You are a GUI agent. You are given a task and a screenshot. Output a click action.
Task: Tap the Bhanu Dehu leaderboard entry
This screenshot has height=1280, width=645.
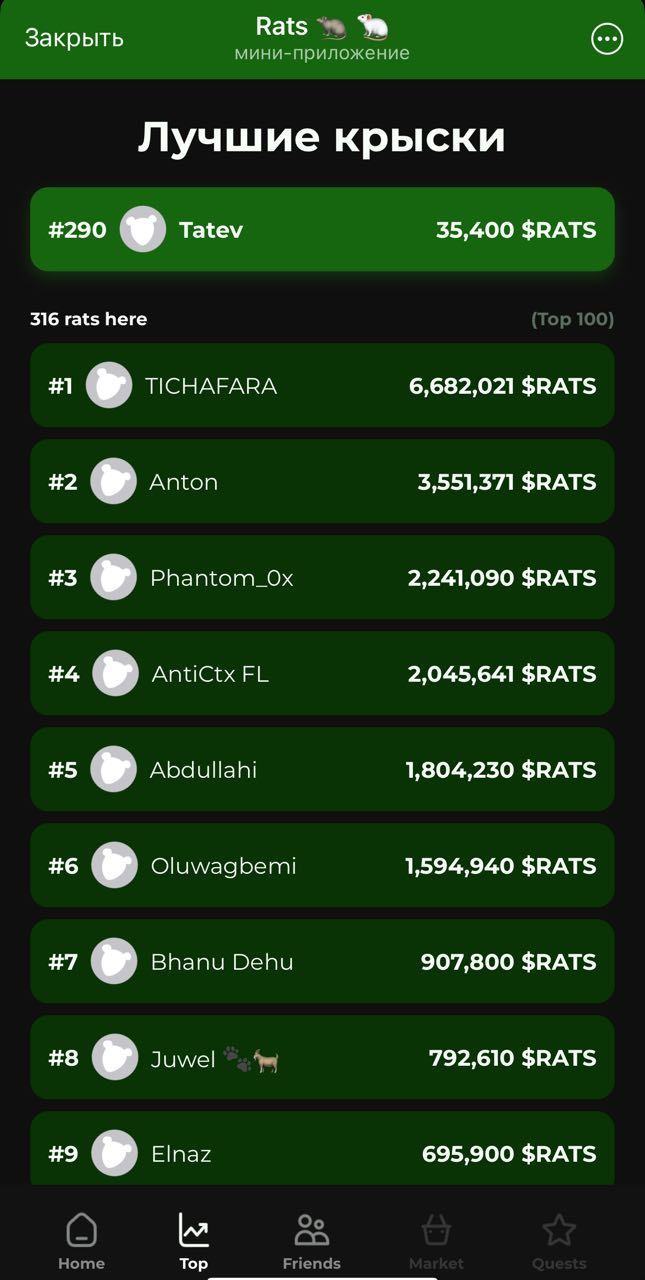pyautogui.click(x=322, y=962)
